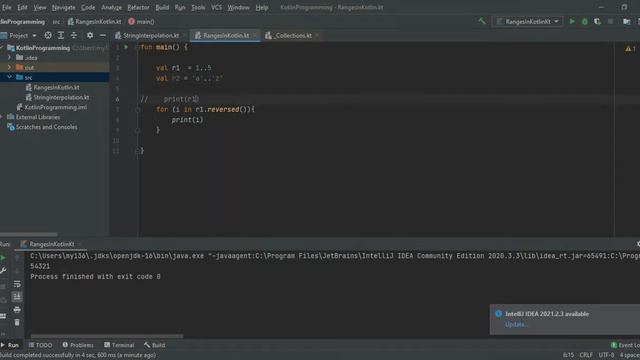Rerun program with Run panel green arrow
640x360 pixels.
(3, 258)
